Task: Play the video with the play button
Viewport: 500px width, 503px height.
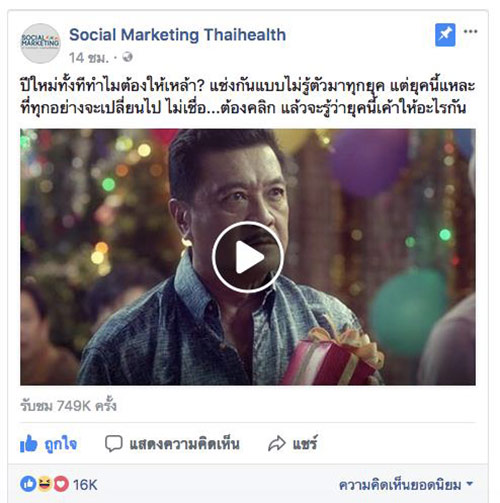Action: pyautogui.click(x=248, y=257)
